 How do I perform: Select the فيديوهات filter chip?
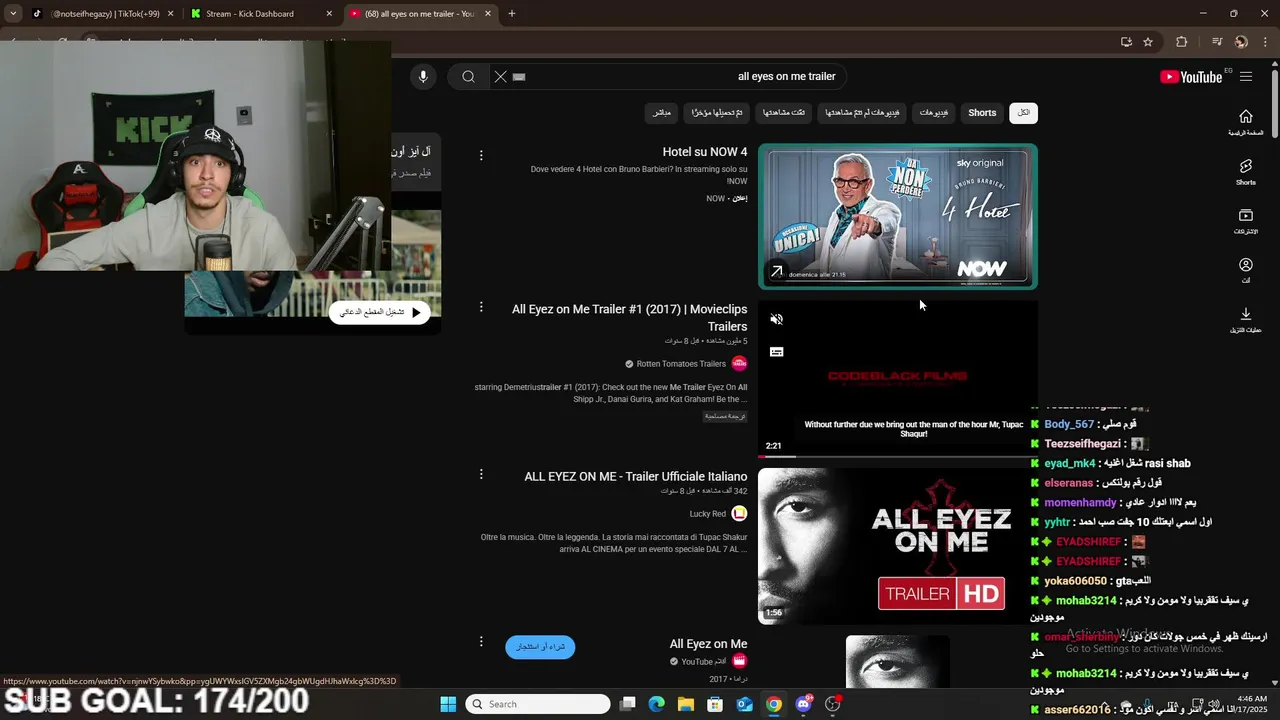click(x=934, y=113)
